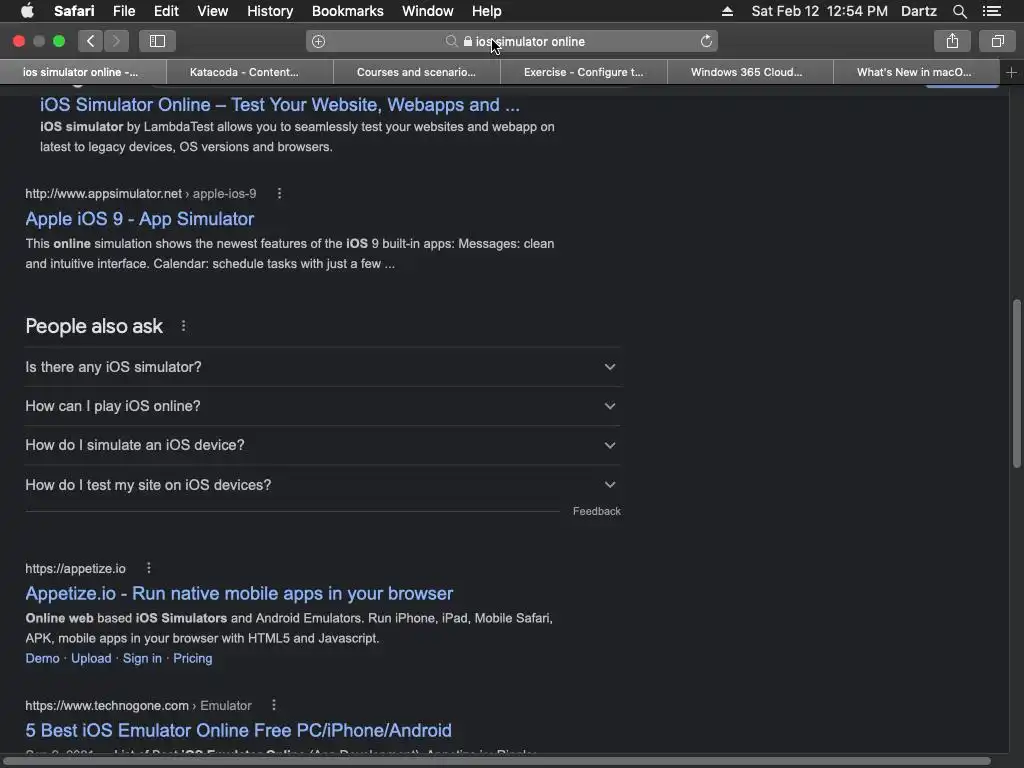Click the Pricing sitelink under Appetize.io
Image resolution: width=1024 pixels, height=768 pixels.
193,658
